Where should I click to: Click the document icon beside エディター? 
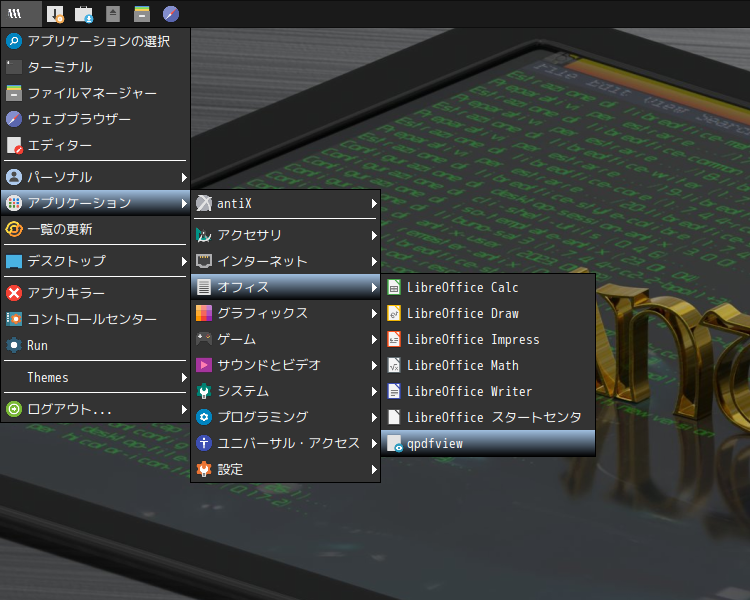click(x=14, y=145)
